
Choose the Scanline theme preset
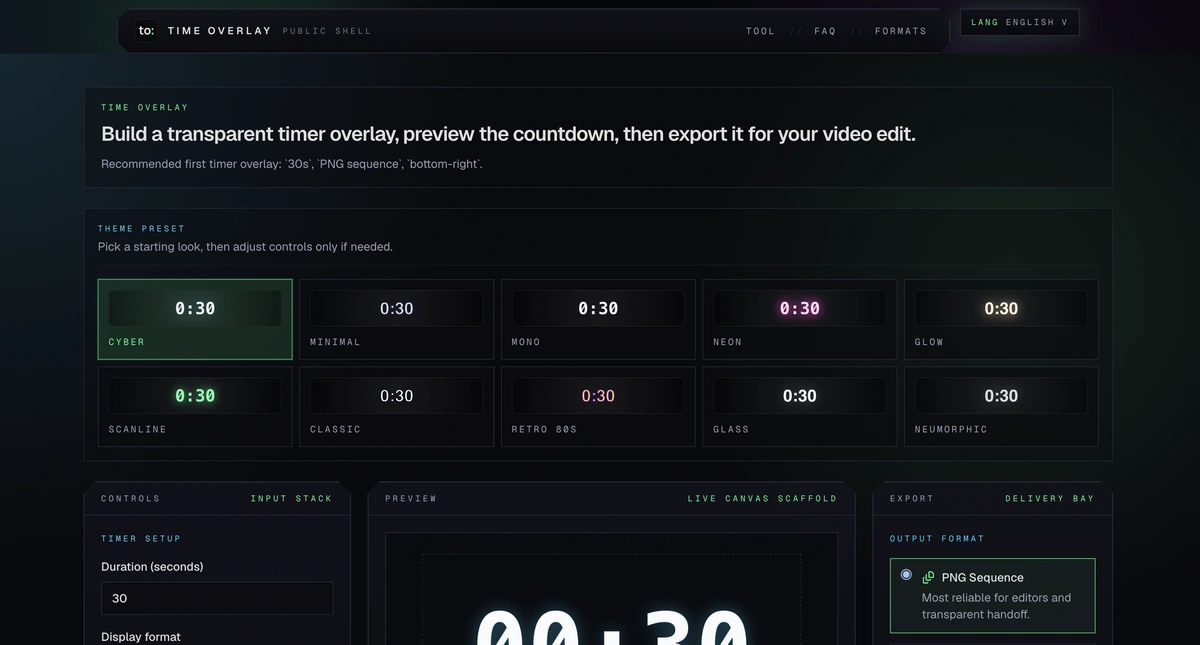point(195,407)
